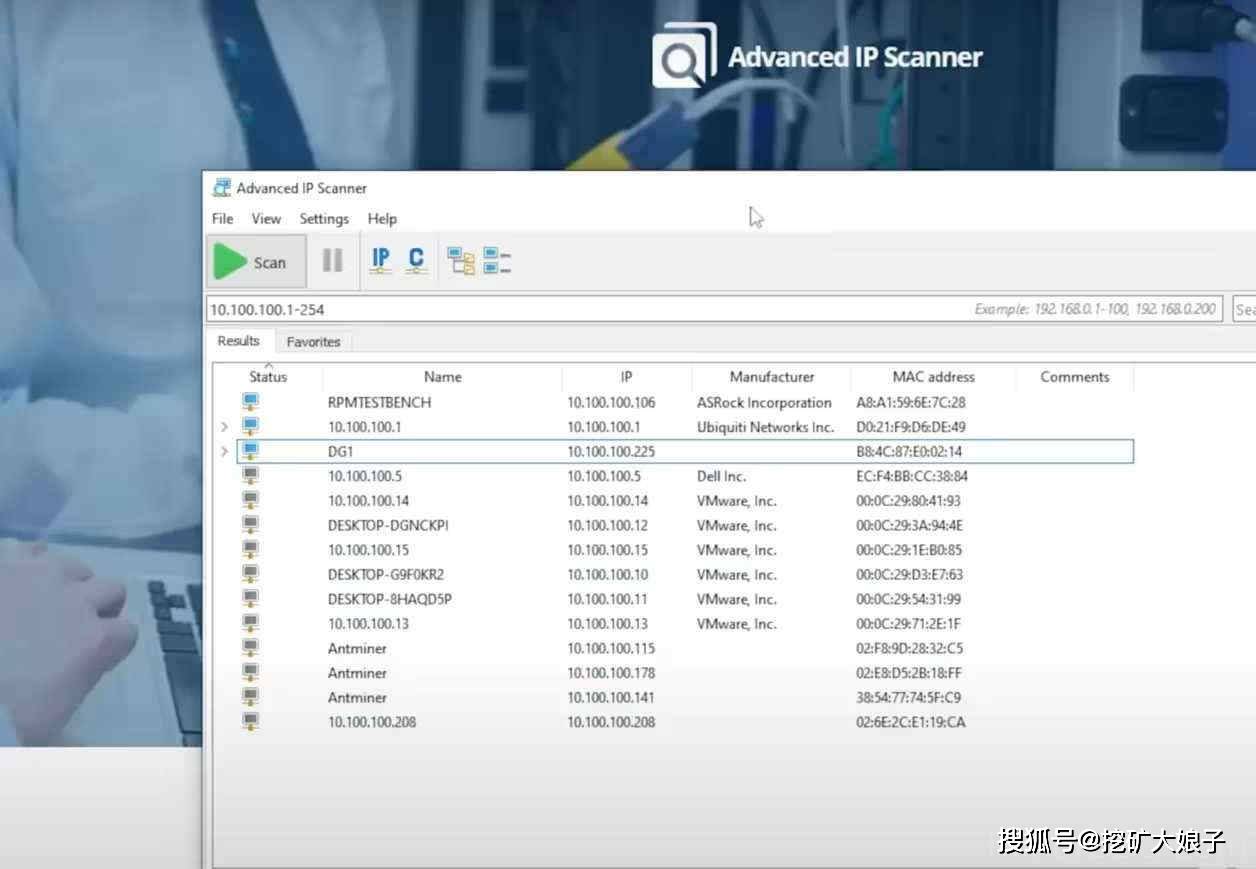Start scanning with the Scan button
The width and height of the screenshot is (1256, 869).
coord(256,261)
